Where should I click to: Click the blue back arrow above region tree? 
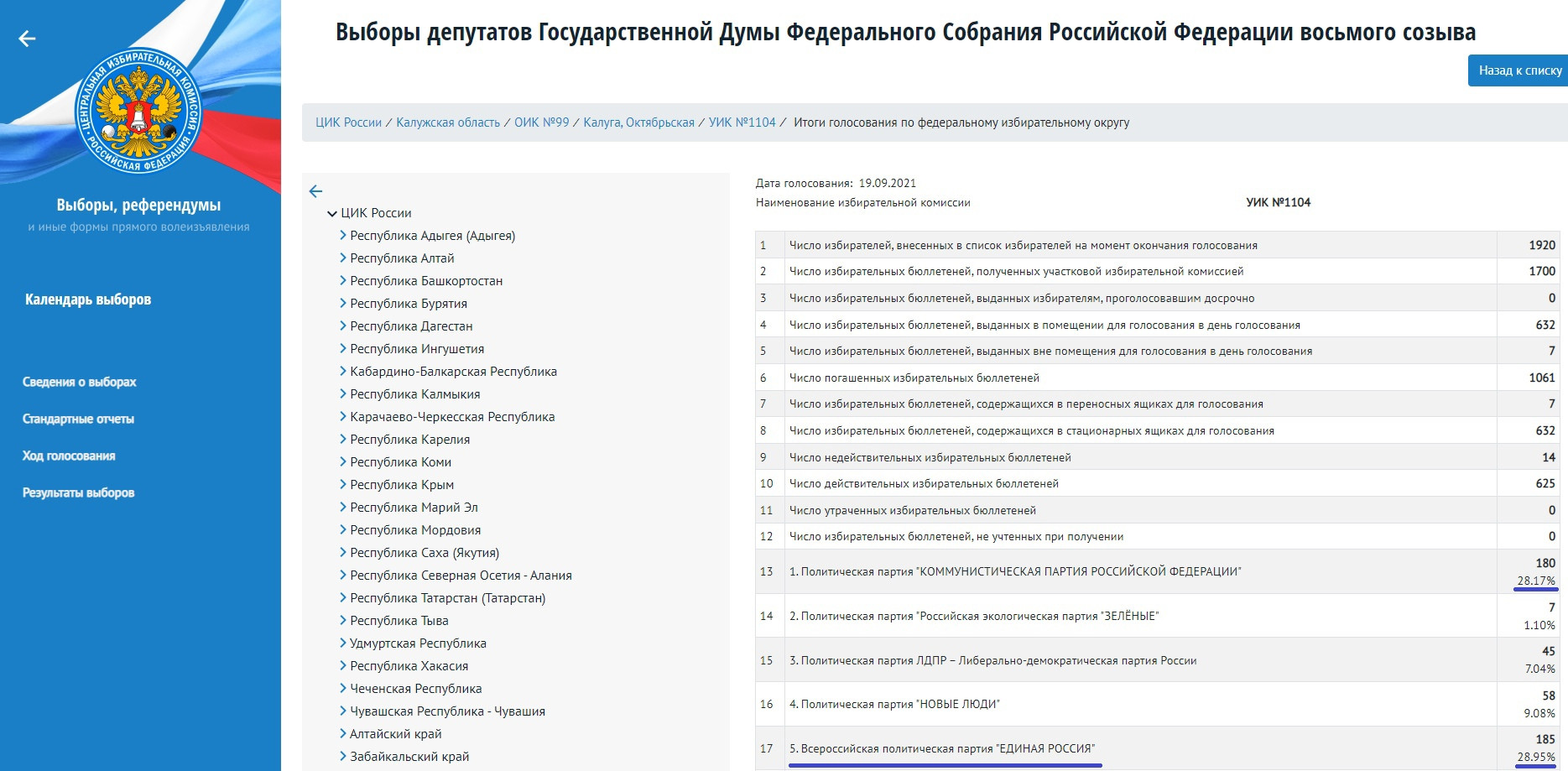[315, 191]
